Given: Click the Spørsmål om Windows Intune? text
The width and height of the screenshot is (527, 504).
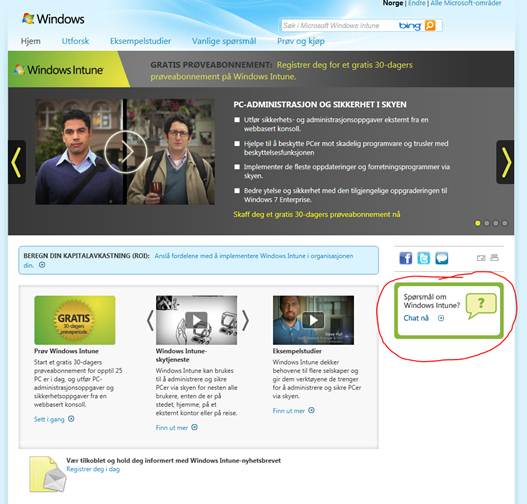Looking at the screenshot, I should (x=432, y=301).
